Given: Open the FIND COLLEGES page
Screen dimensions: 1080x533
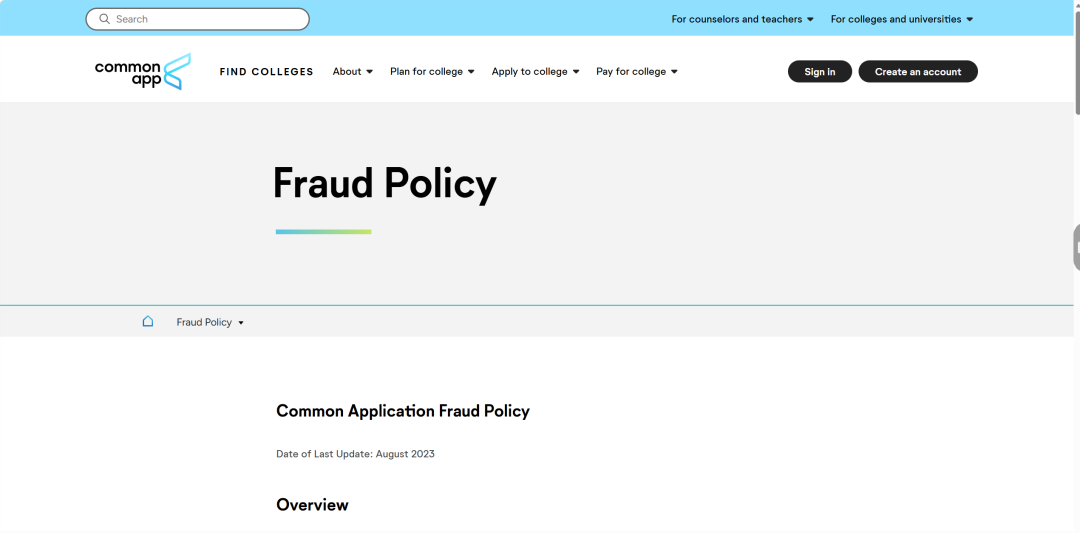Looking at the screenshot, I should pos(267,72).
